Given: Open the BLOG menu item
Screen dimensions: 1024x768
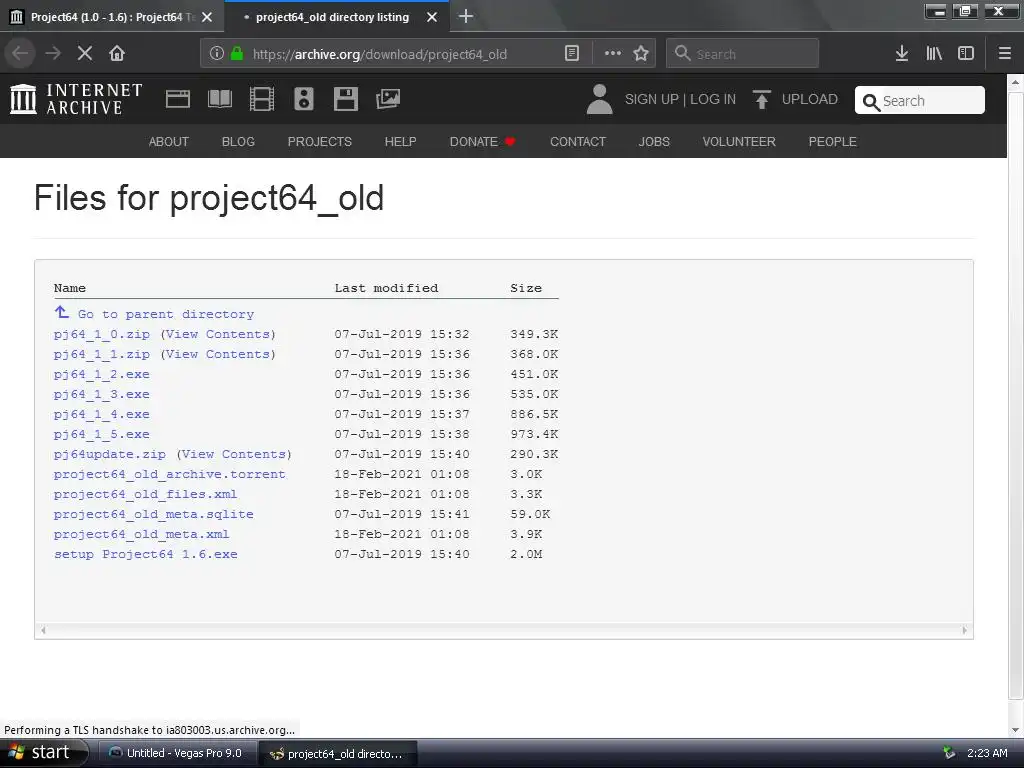Looking at the screenshot, I should (x=238, y=142).
